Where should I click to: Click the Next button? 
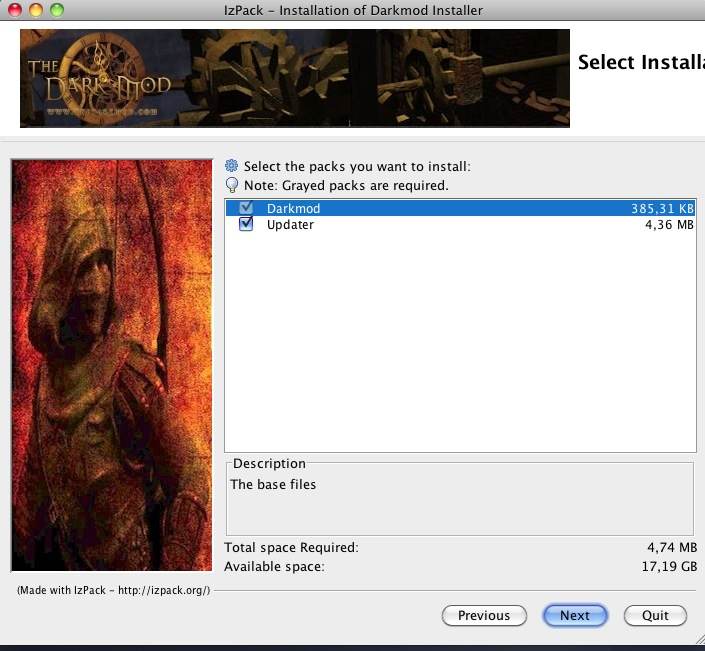coord(575,615)
